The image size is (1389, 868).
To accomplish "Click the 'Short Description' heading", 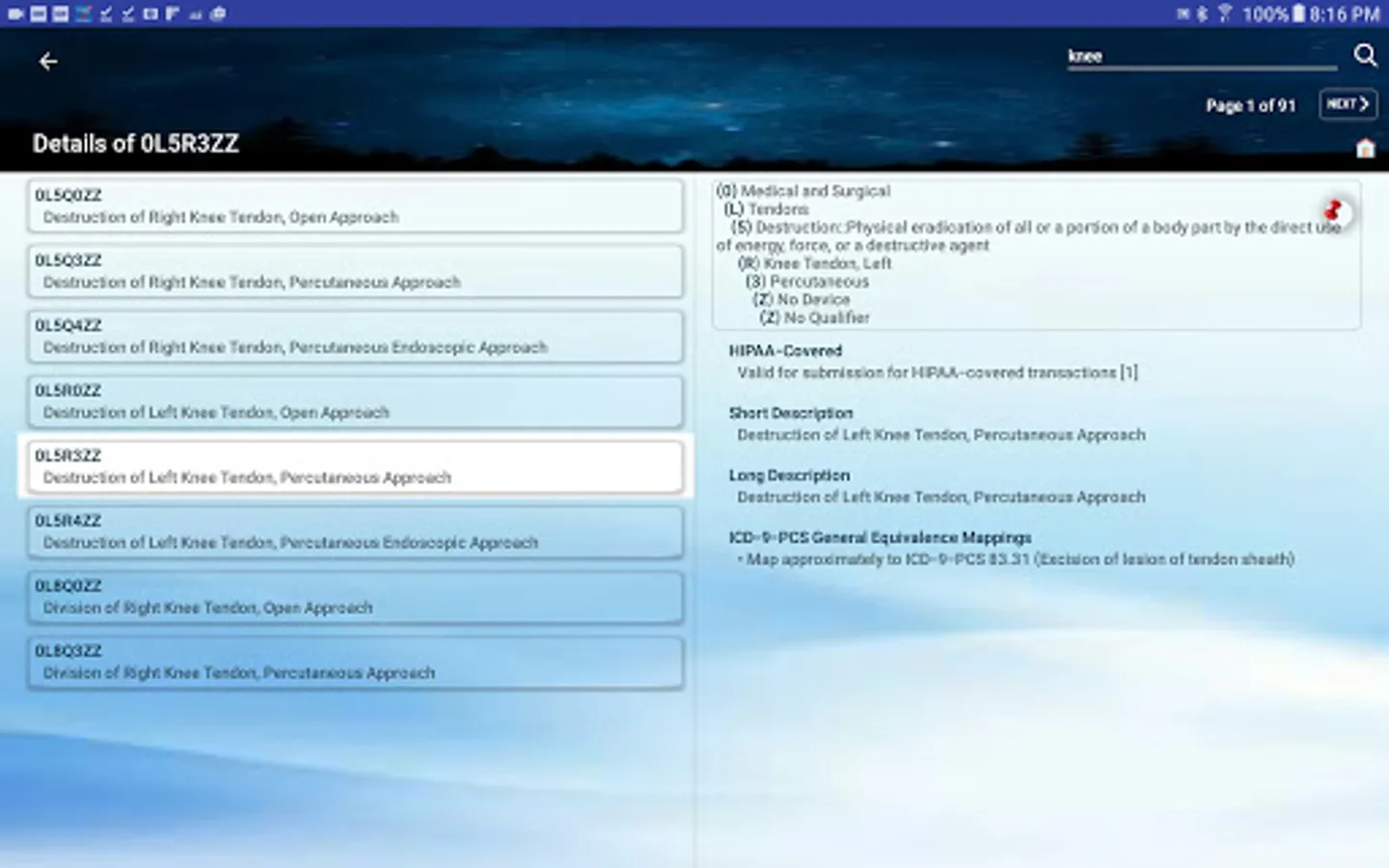I will click(x=791, y=413).
